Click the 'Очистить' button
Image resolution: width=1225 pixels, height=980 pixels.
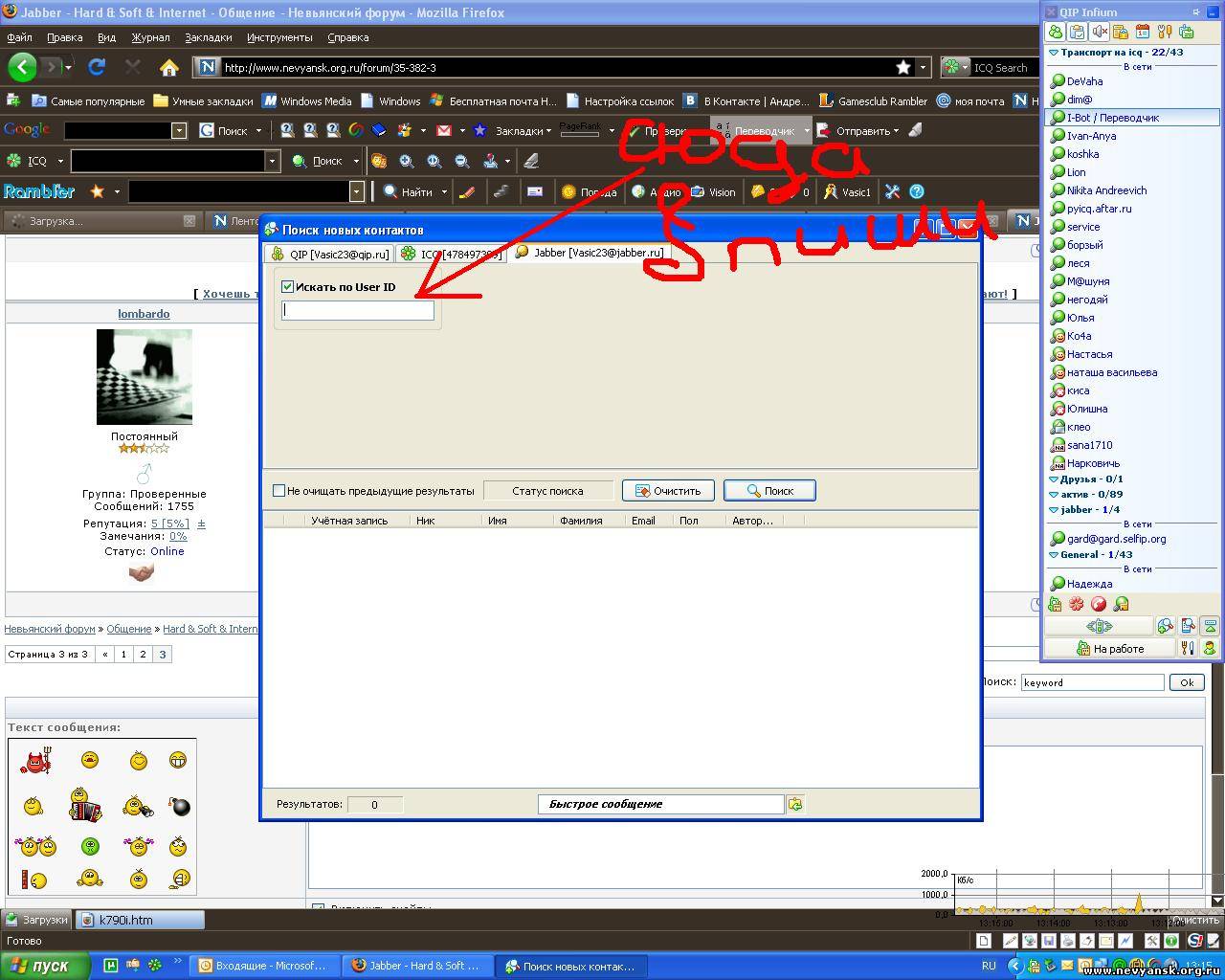(668, 490)
